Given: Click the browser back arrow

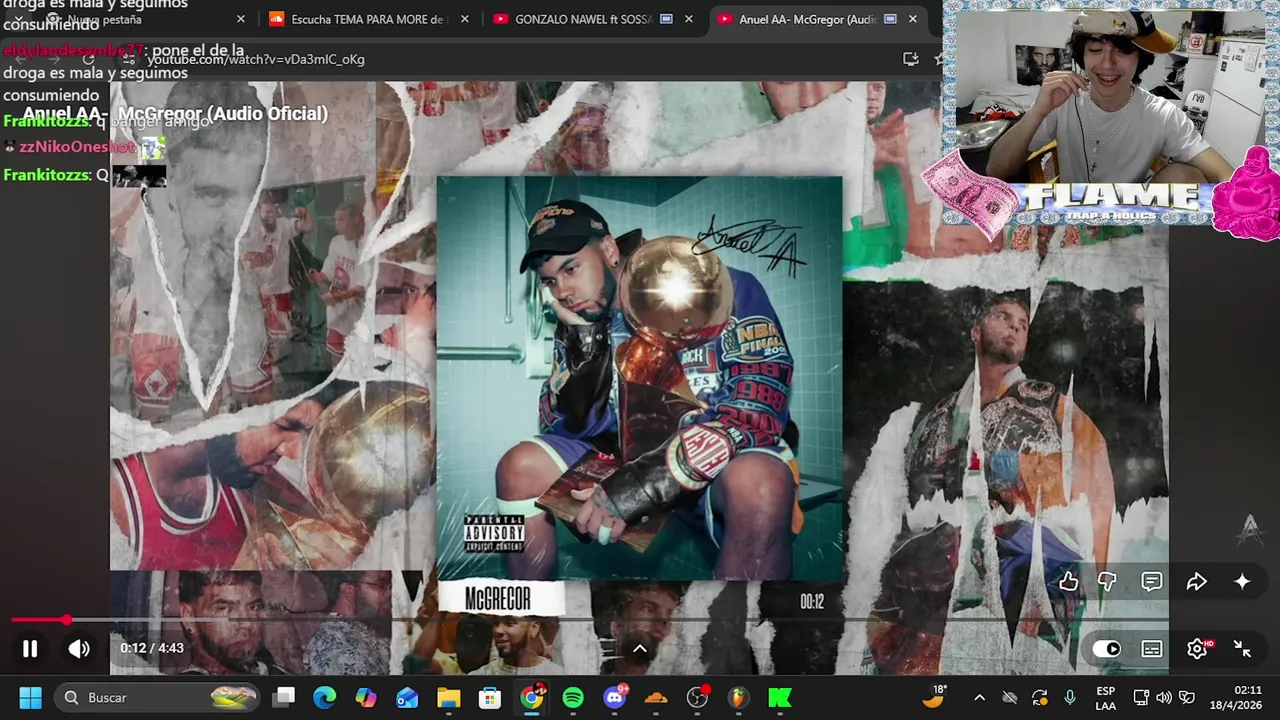Looking at the screenshot, I should click(20, 59).
